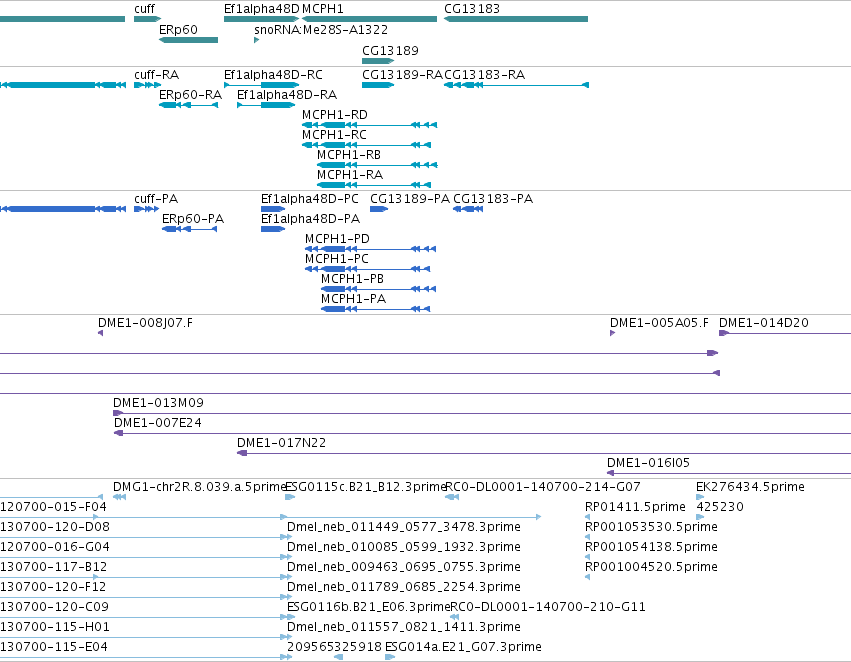Select BAC clone DME1-016I05

point(648,463)
